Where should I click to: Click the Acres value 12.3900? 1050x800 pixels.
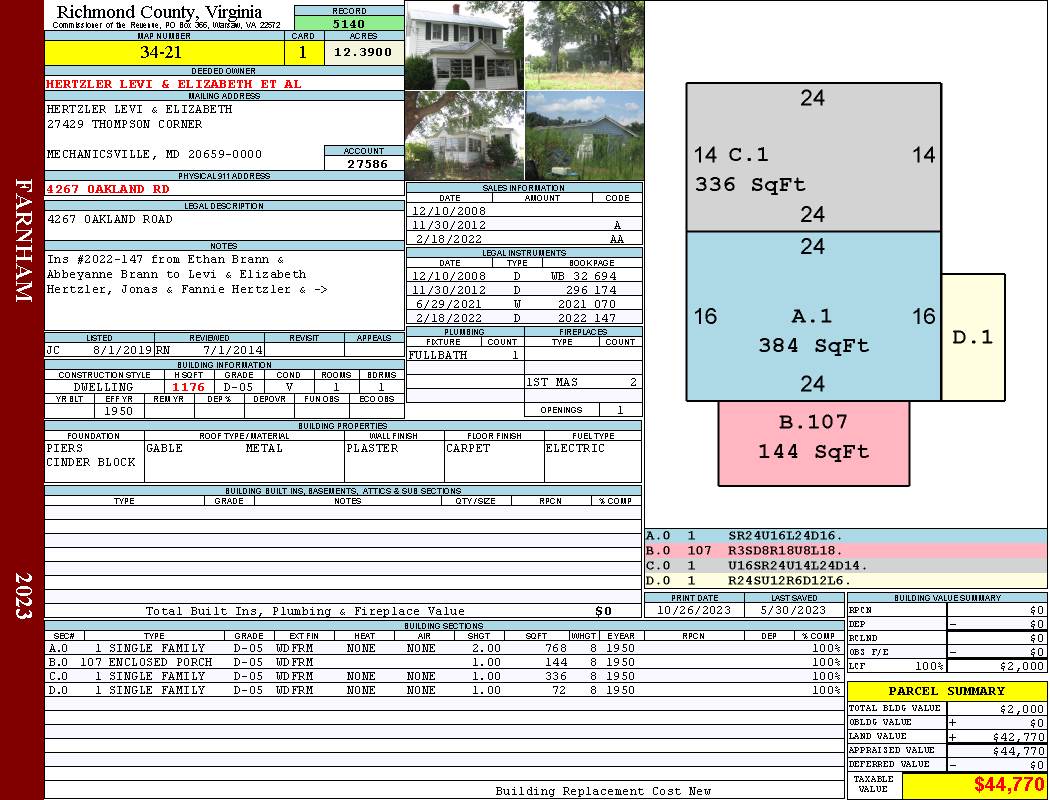tap(363, 53)
